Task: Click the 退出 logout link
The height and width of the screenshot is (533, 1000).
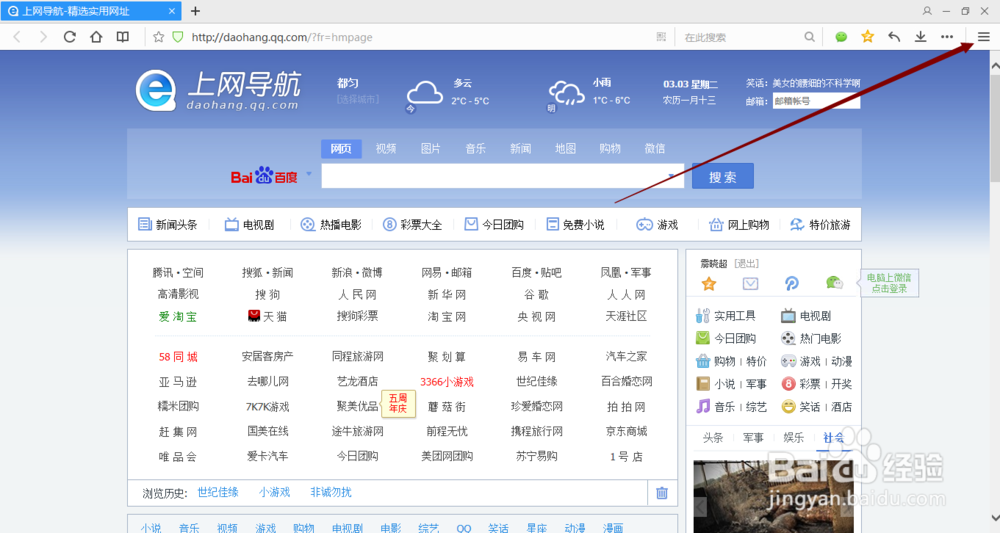Action: click(x=746, y=263)
